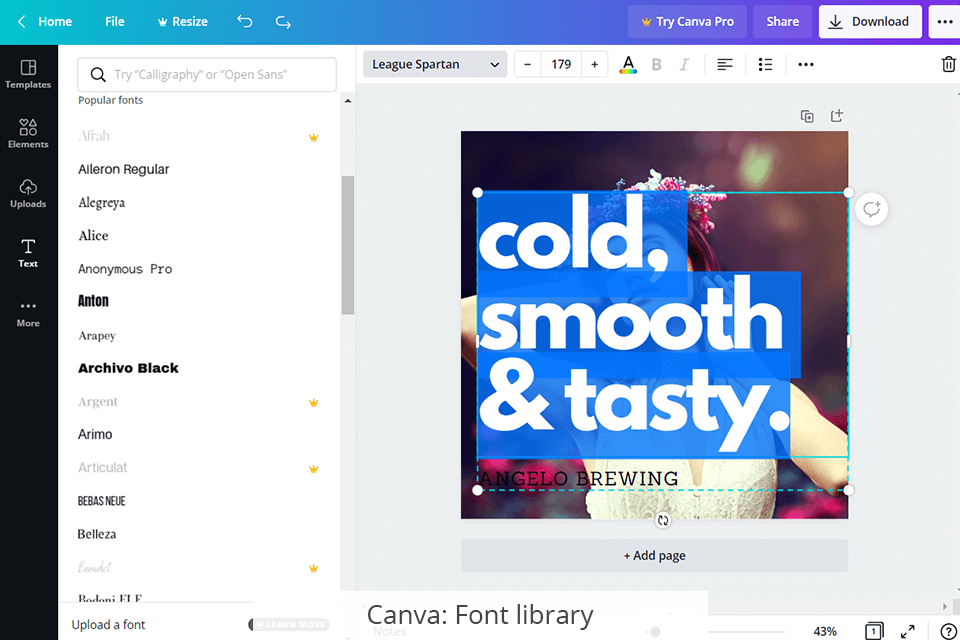Open the More sidebar options
The width and height of the screenshot is (960, 640).
click(x=28, y=313)
